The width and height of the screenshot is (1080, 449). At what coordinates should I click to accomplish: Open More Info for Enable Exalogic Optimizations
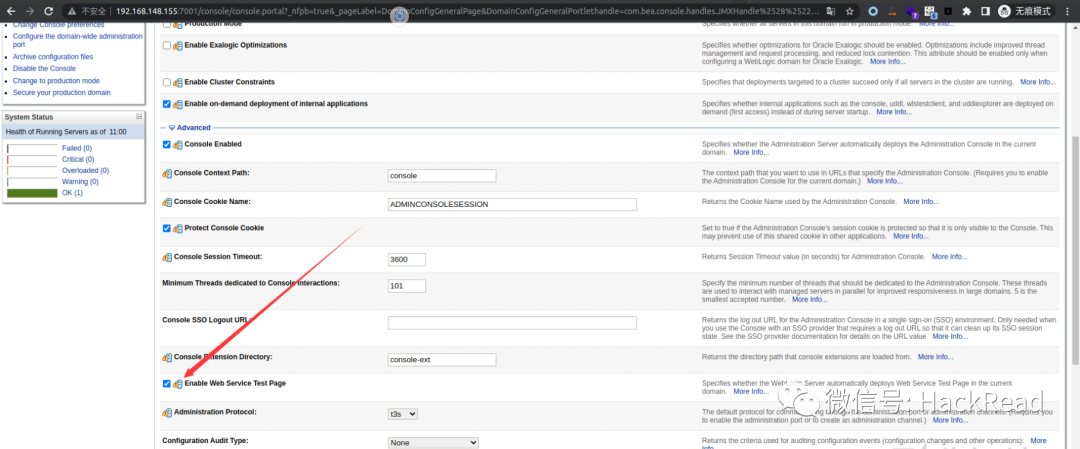[887, 61]
